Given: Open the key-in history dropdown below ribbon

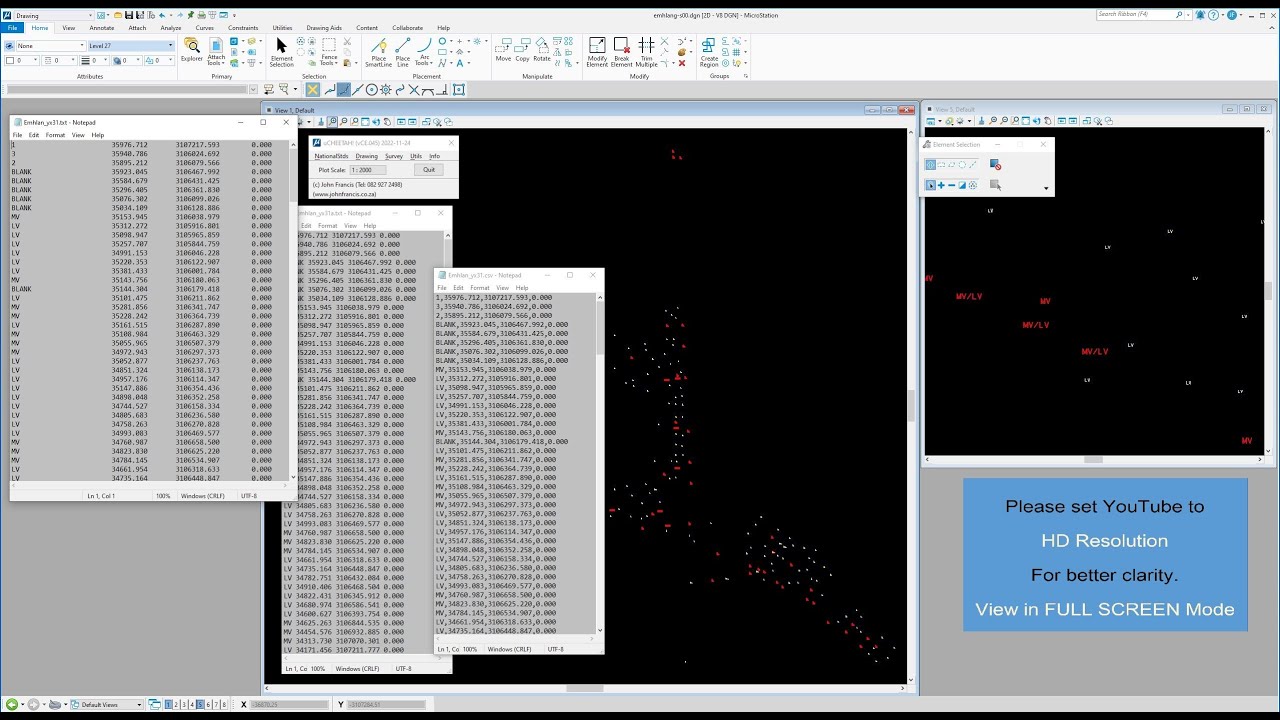Looking at the screenshot, I should tap(253, 90).
